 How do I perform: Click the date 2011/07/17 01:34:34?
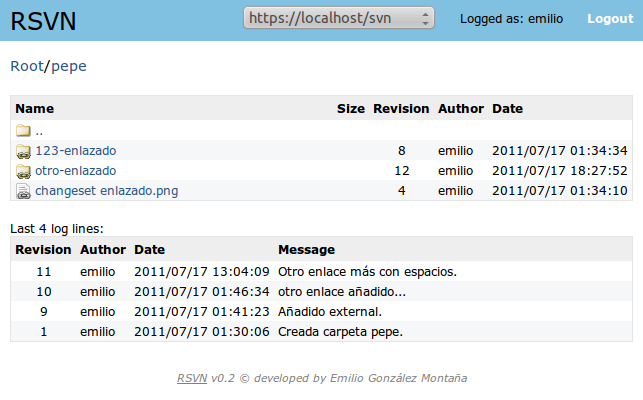click(x=560, y=151)
